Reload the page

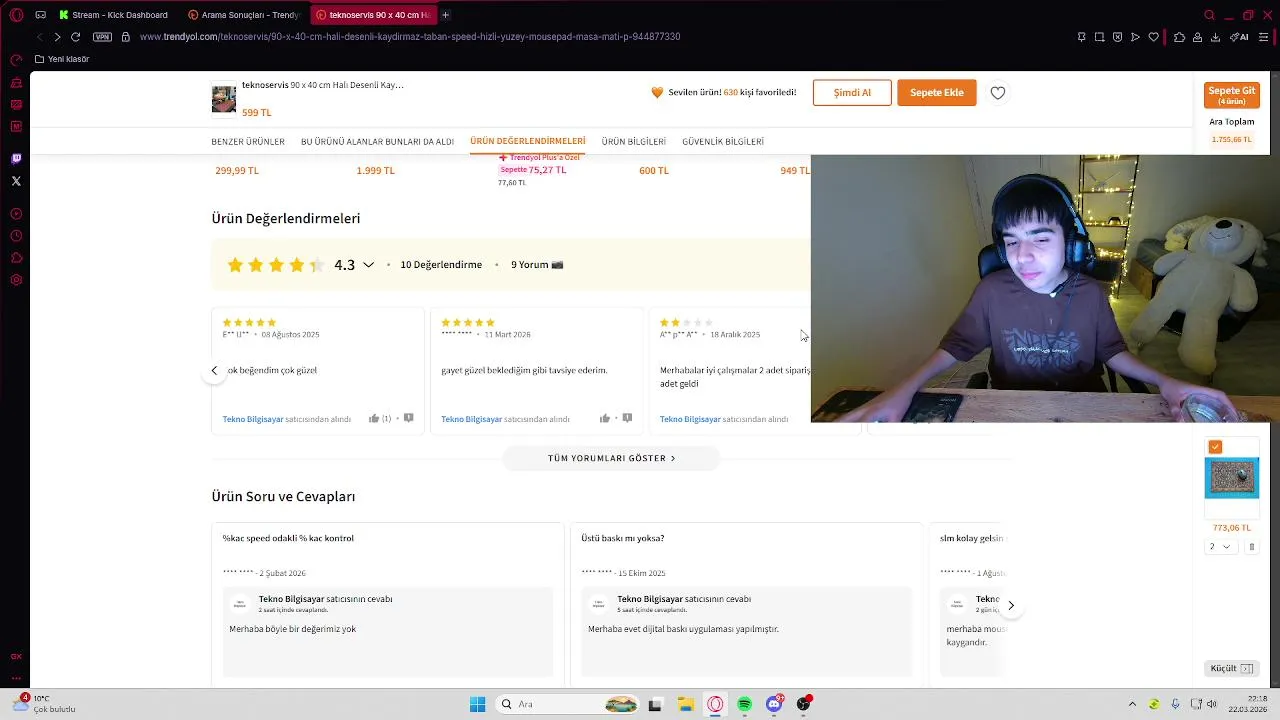pos(75,37)
